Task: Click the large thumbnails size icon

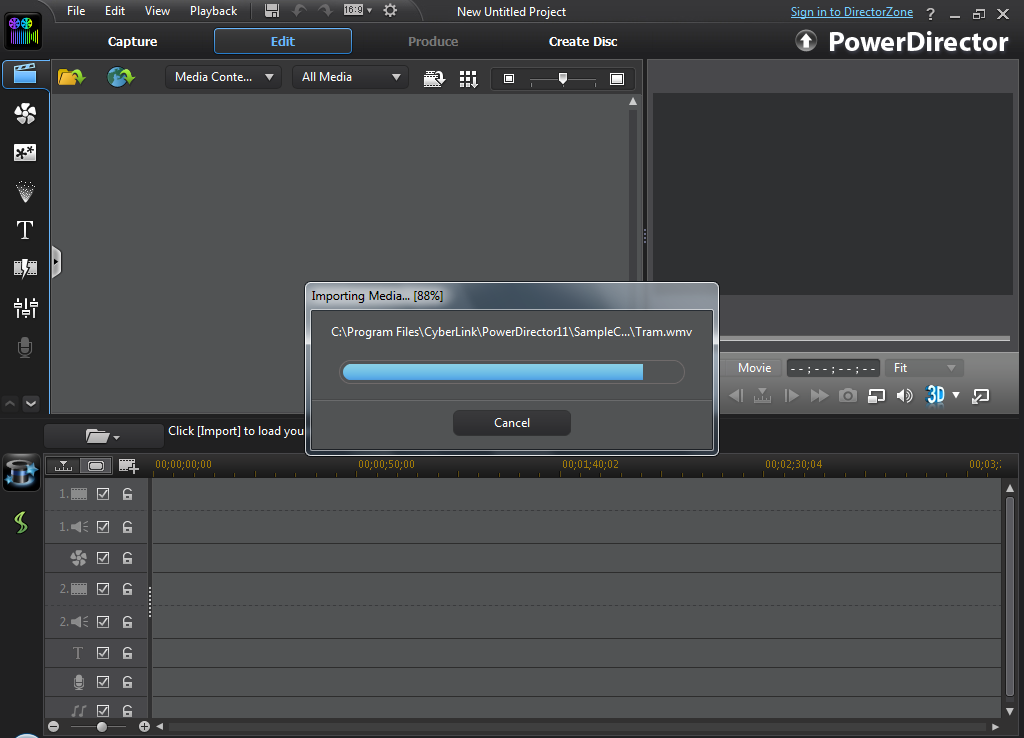Action: click(x=616, y=79)
